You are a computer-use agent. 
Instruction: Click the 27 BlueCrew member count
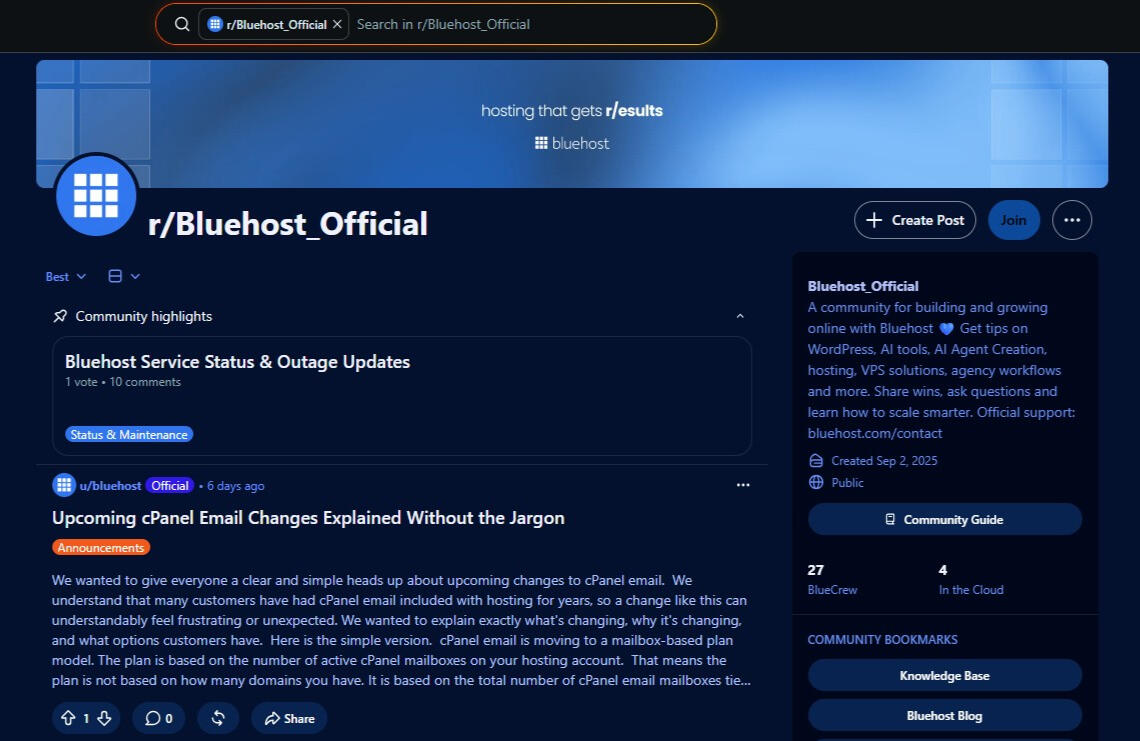pos(832,579)
